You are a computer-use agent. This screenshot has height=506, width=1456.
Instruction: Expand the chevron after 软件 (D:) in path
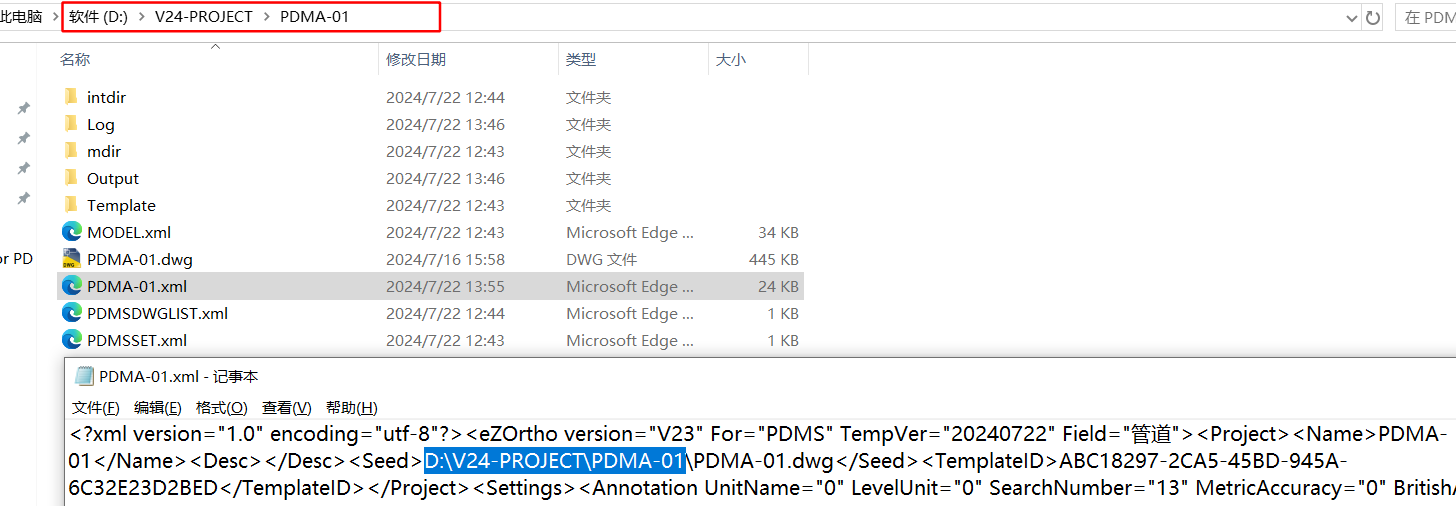coord(141,17)
